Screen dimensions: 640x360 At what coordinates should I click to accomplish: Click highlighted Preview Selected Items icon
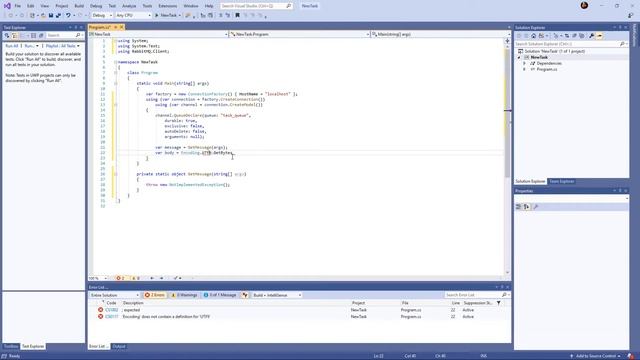(x=600, y=36)
